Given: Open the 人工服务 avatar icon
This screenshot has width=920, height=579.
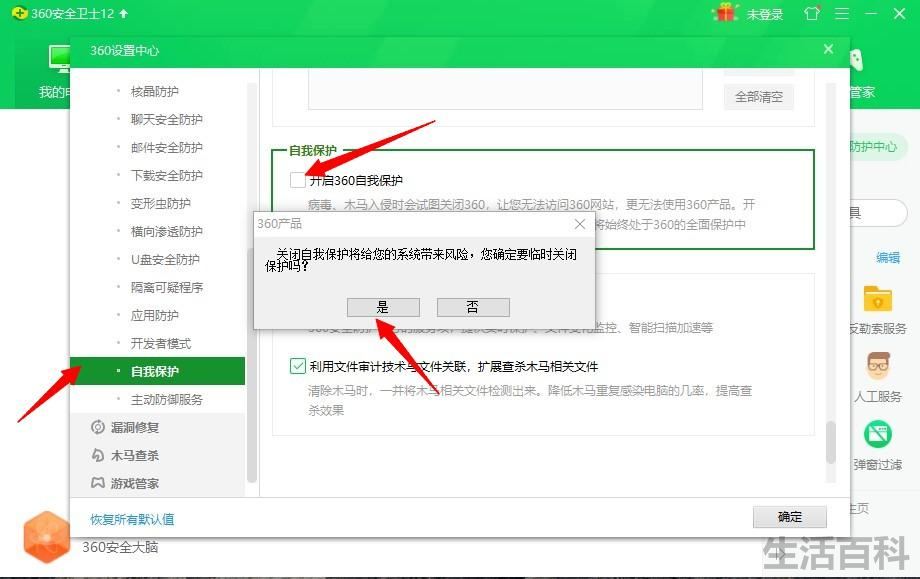Looking at the screenshot, I should pyautogui.click(x=878, y=367).
